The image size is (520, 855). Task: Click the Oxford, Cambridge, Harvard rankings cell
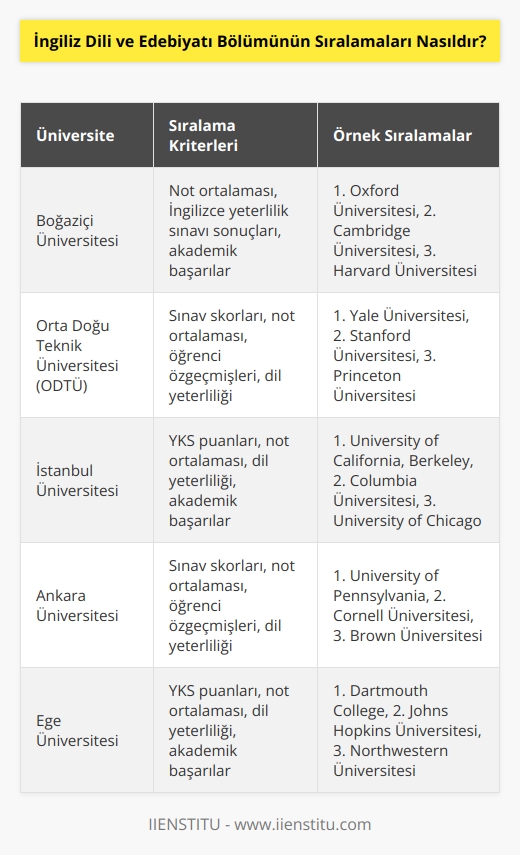408,230
